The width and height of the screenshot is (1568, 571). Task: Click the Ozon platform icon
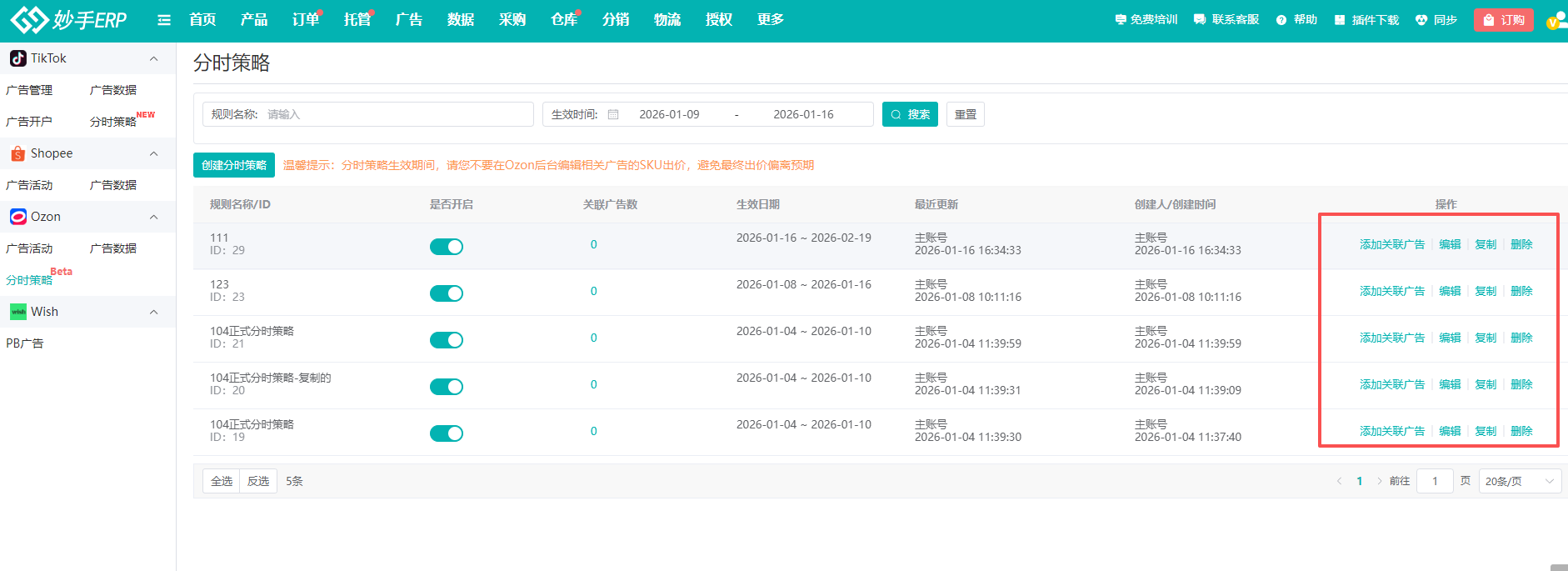pyautogui.click(x=17, y=217)
